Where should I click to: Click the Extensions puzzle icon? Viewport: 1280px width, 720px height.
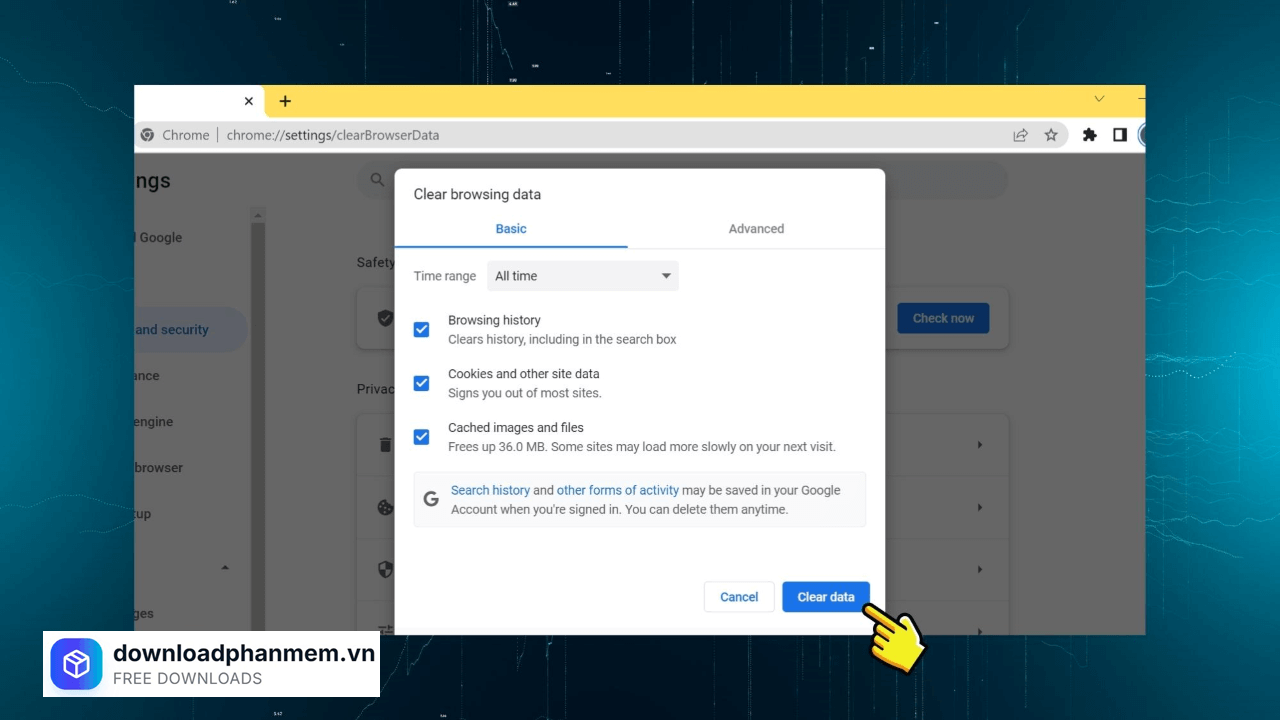tap(1089, 134)
